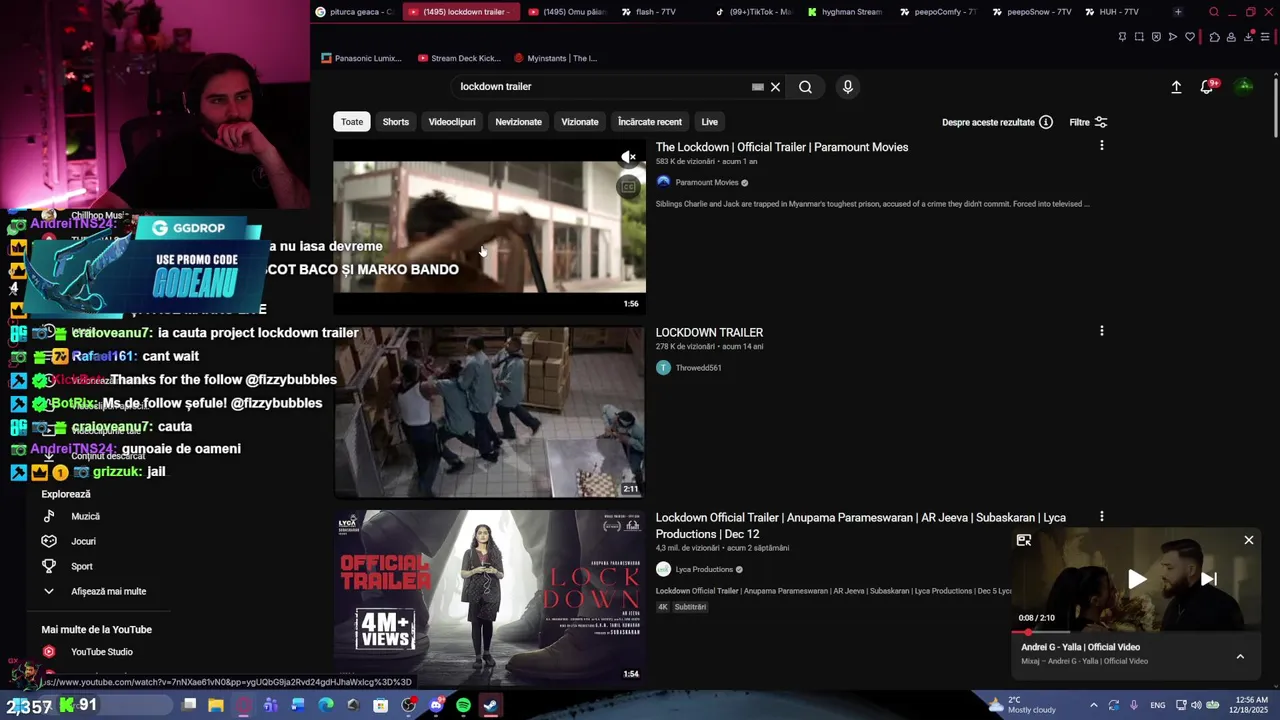
Task: Seek the miniplayer red progress bar
Action: click(x=1135, y=632)
